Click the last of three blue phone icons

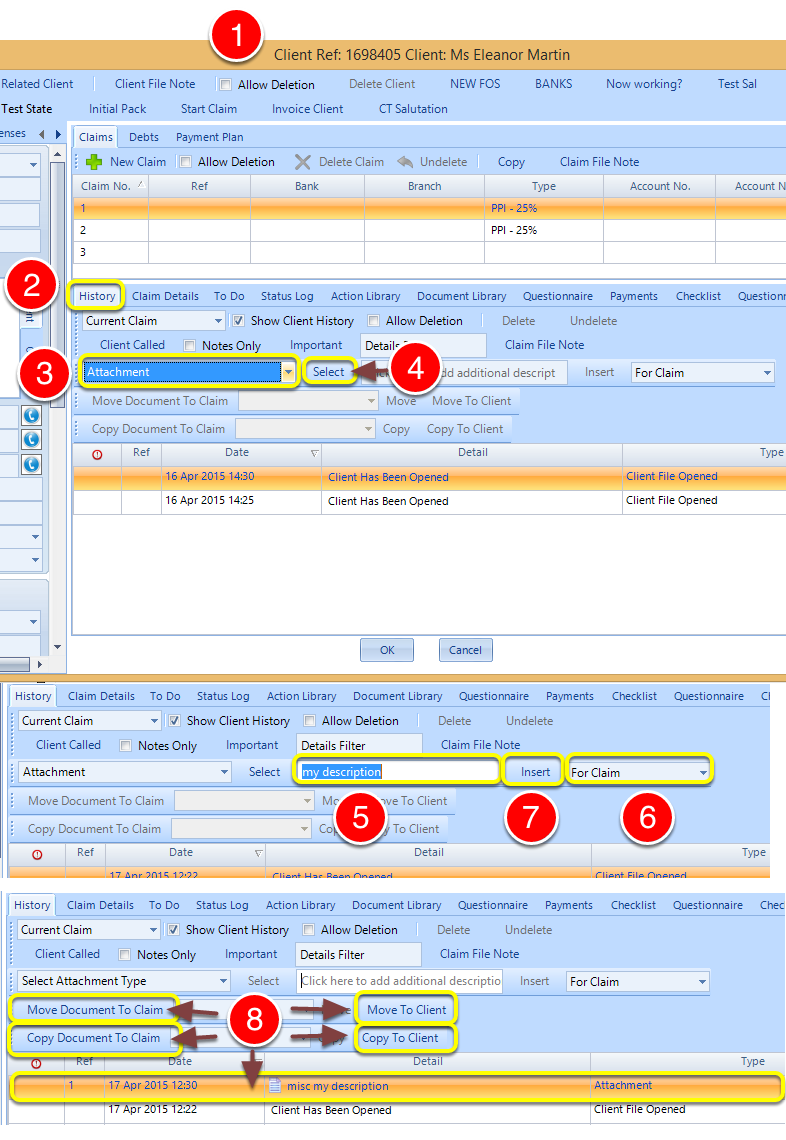click(x=31, y=464)
